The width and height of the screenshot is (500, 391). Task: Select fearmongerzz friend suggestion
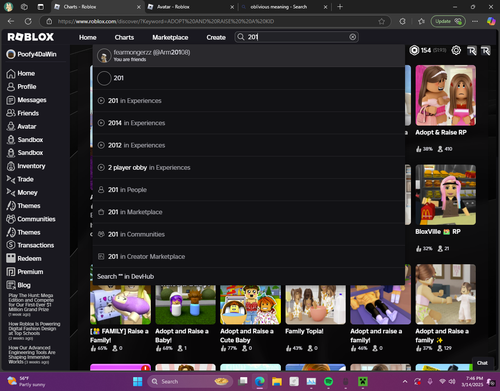pyautogui.click(x=249, y=56)
